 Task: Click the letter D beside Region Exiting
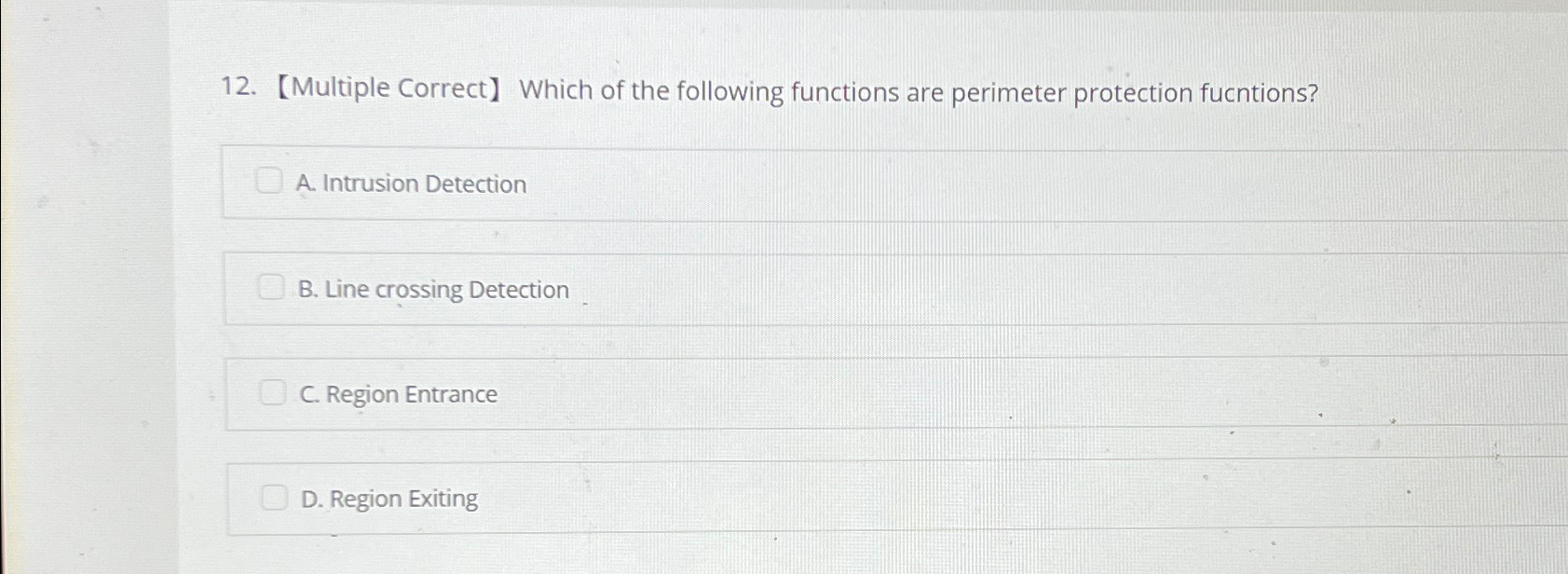click(x=308, y=499)
